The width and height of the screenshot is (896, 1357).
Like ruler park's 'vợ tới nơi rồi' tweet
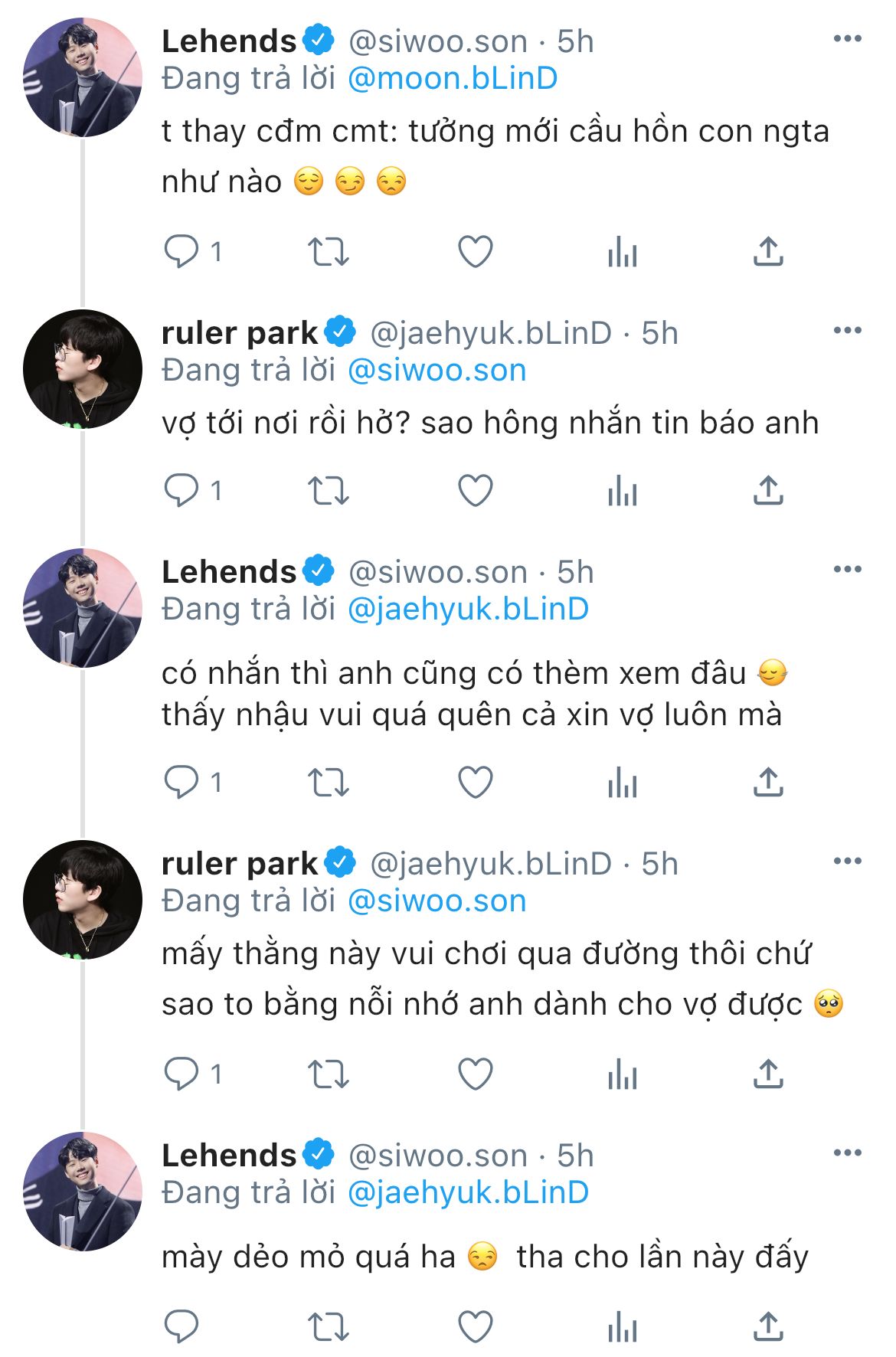point(475,491)
